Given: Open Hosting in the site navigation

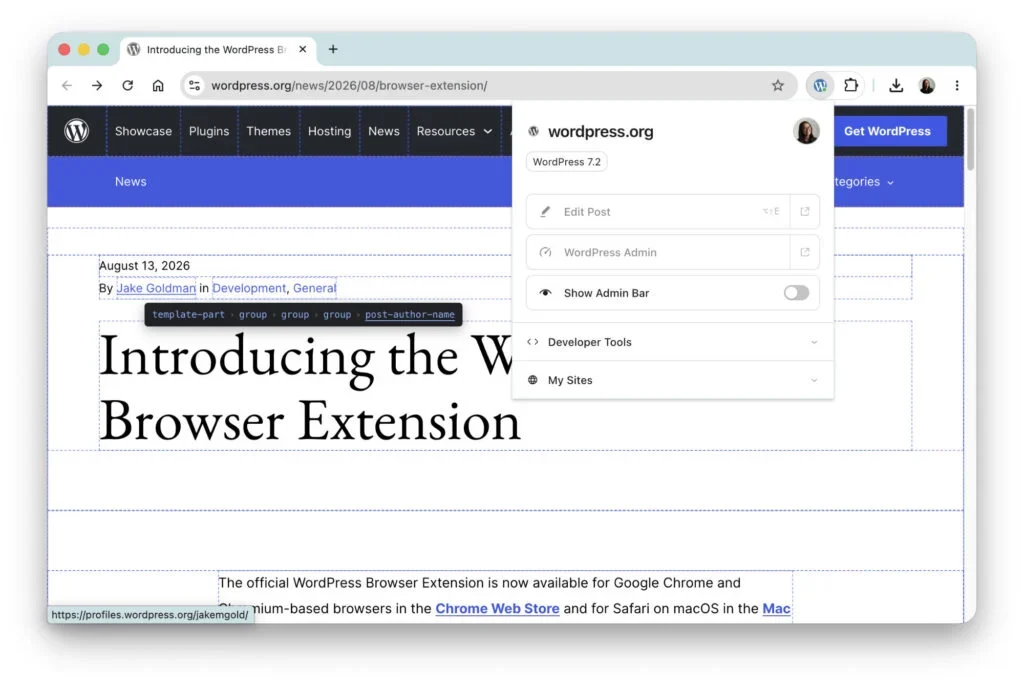Looking at the screenshot, I should (x=329, y=131).
